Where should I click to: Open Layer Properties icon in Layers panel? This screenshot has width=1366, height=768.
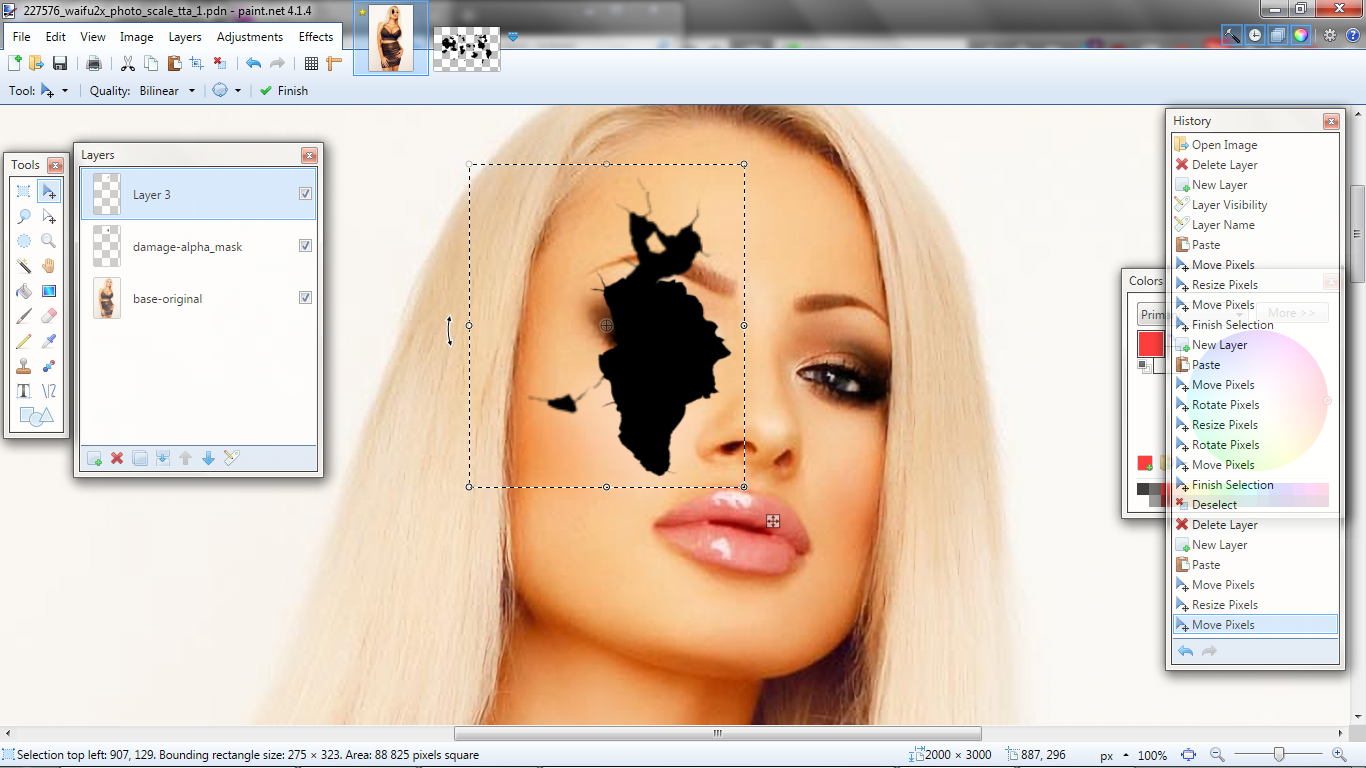[232, 458]
